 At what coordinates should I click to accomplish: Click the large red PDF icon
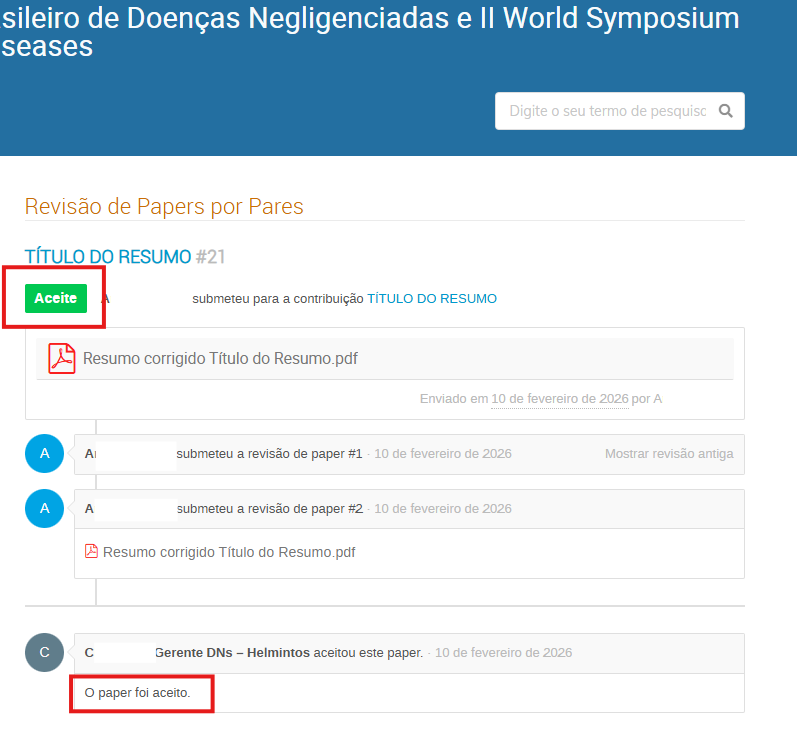point(62,358)
